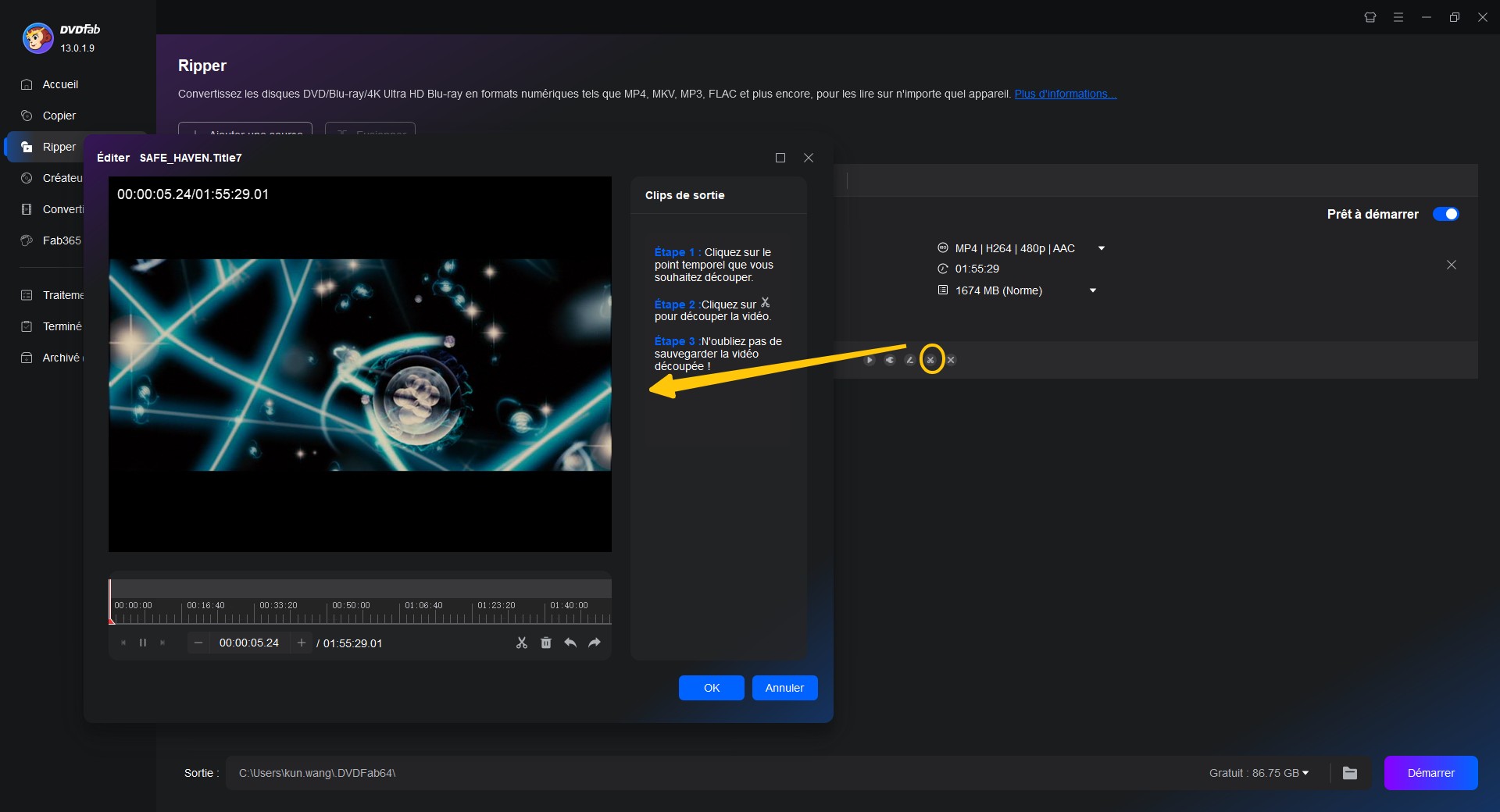Increase timecode with the plus stepper
This screenshot has width=1500, height=812.
click(x=302, y=643)
